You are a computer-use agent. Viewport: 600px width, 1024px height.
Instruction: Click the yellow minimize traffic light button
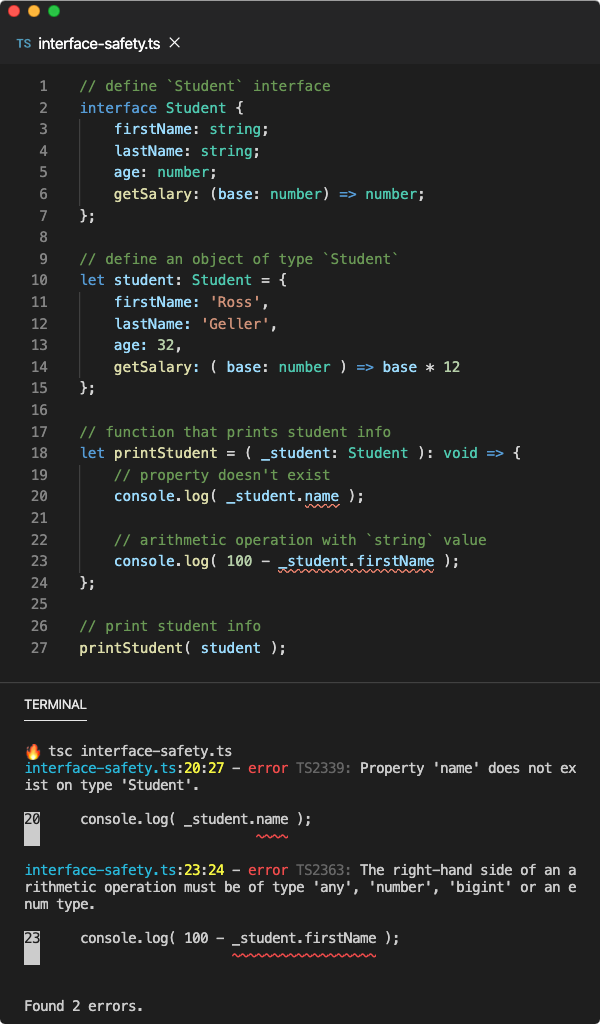(x=36, y=11)
